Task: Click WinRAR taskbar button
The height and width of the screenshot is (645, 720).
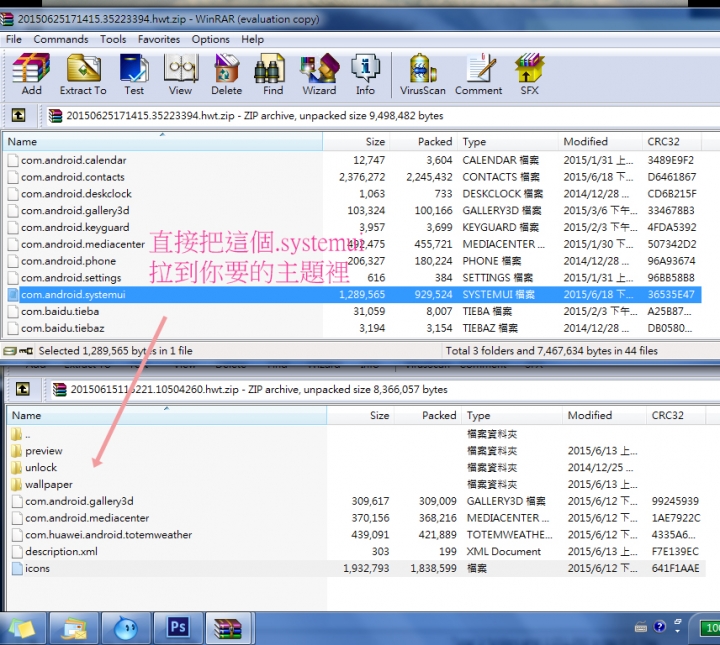Action: click(x=228, y=627)
